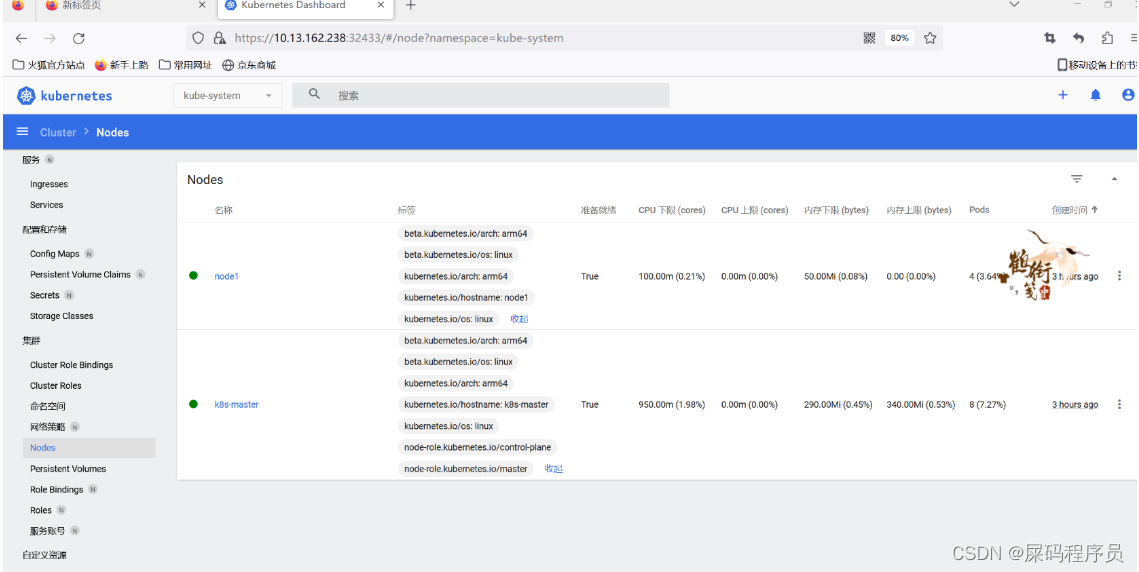Click the Cluster breadcrumb
Viewport: 1139px width, 572px height.
tap(58, 132)
